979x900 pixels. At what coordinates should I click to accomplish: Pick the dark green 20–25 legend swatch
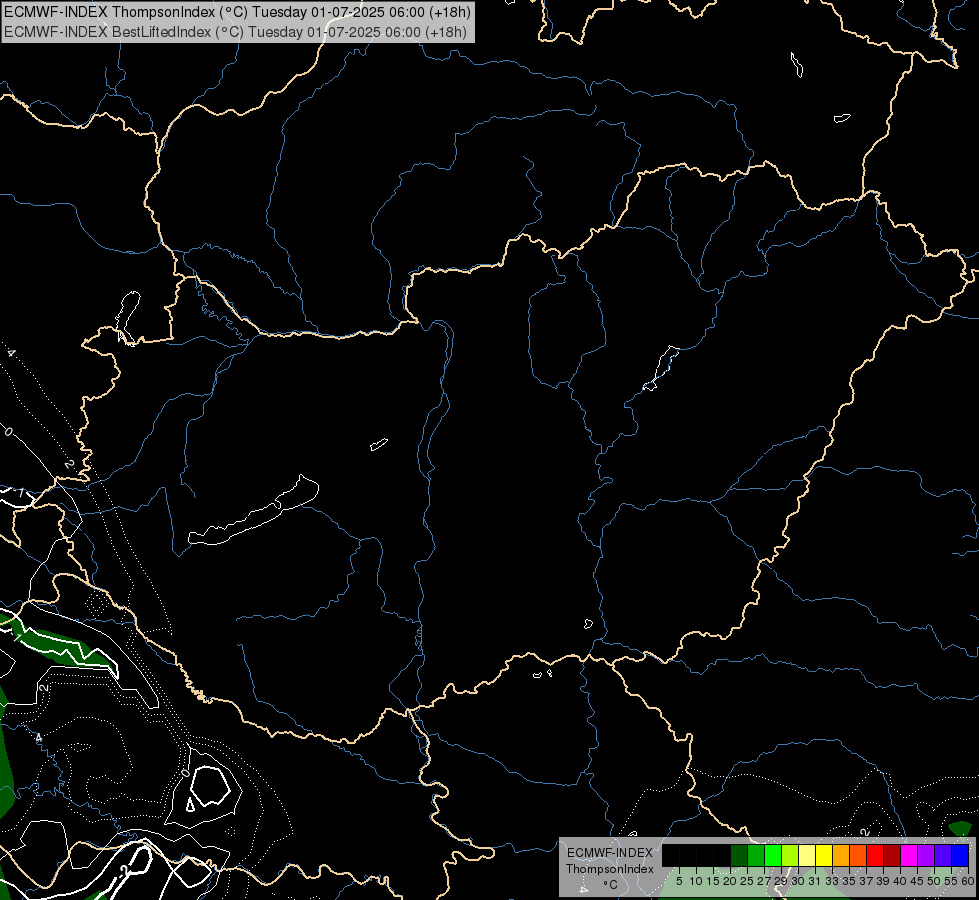coord(739,856)
